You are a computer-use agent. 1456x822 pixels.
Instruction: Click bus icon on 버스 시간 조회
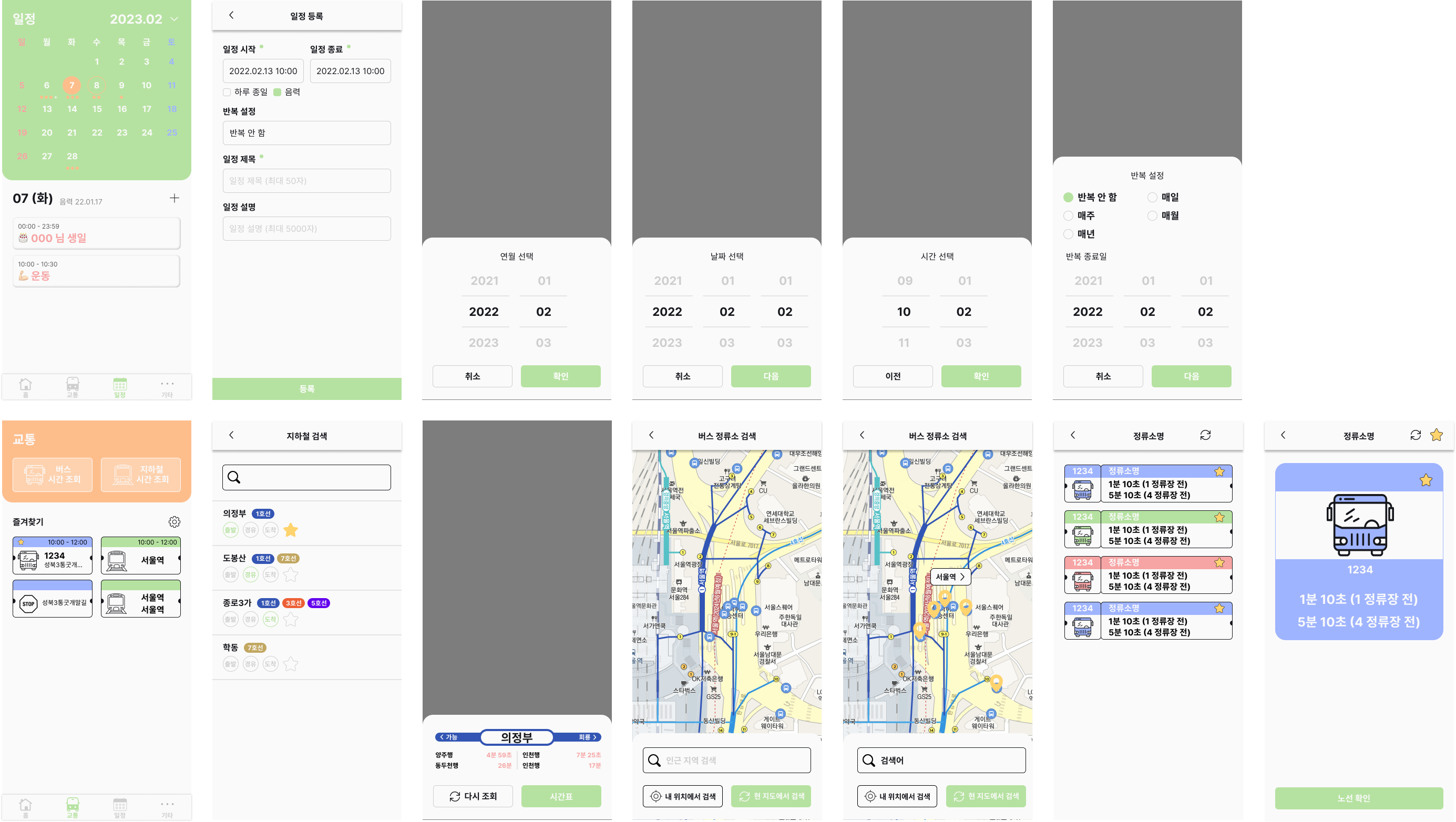(35, 474)
